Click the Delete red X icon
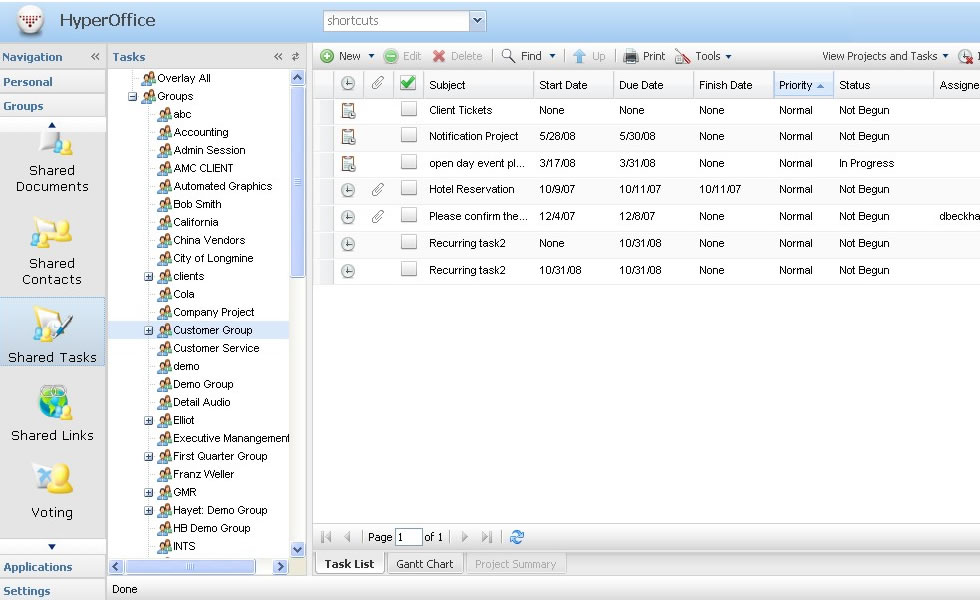The height and width of the screenshot is (600, 980). [x=439, y=56]
